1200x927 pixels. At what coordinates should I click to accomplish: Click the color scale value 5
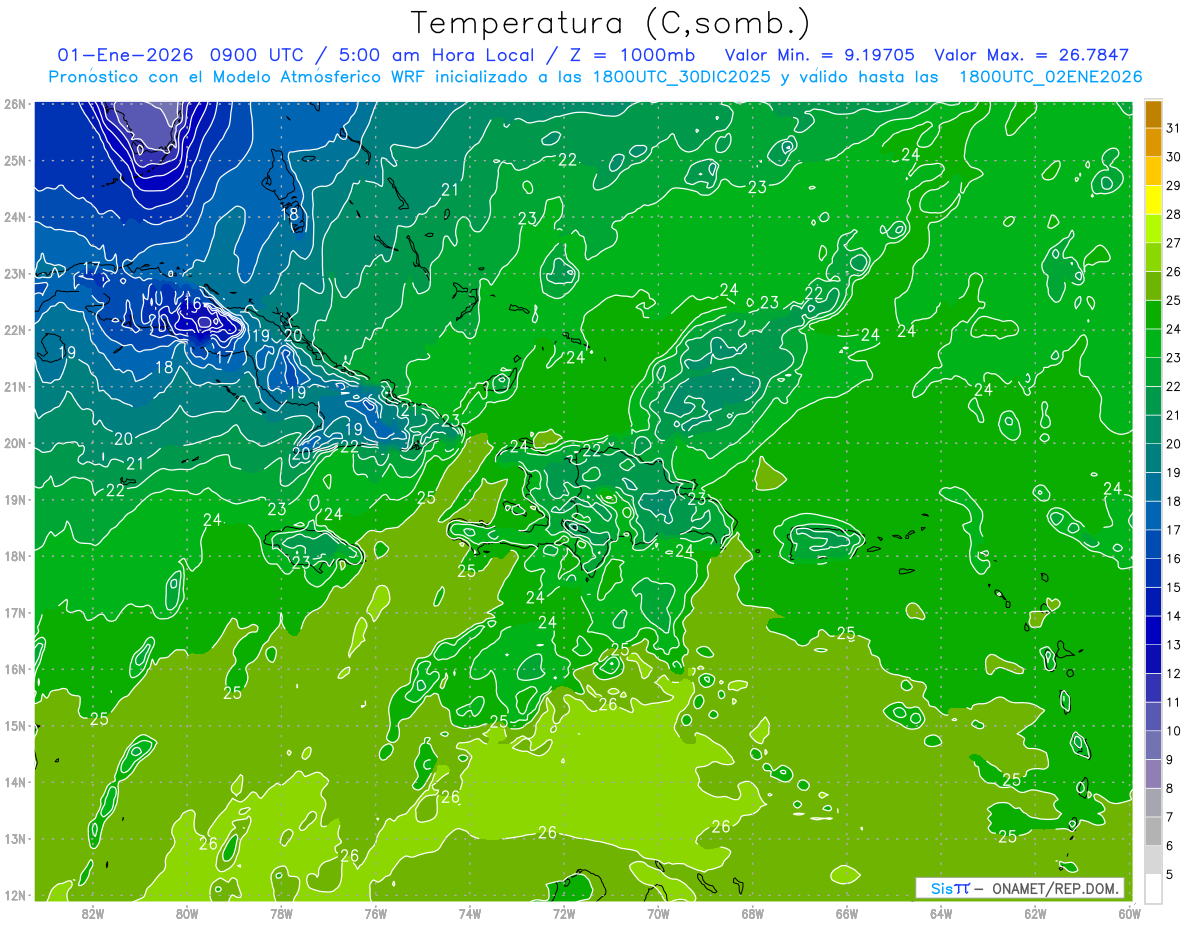[x=1170, y=874]
